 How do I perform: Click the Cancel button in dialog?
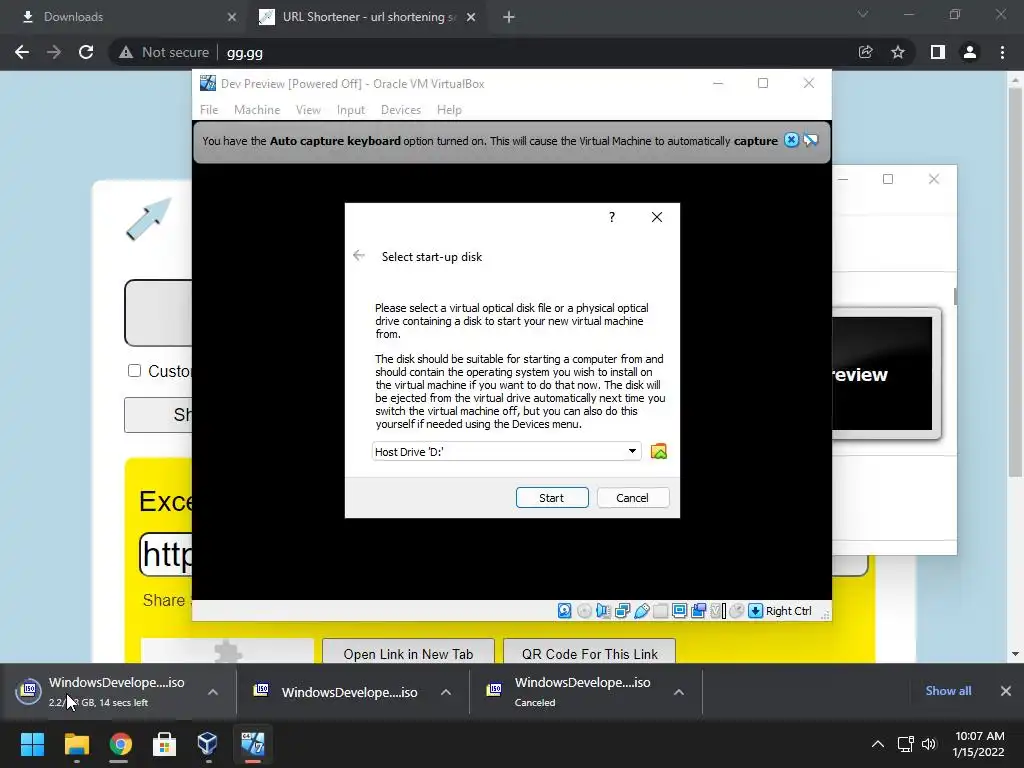633,498
